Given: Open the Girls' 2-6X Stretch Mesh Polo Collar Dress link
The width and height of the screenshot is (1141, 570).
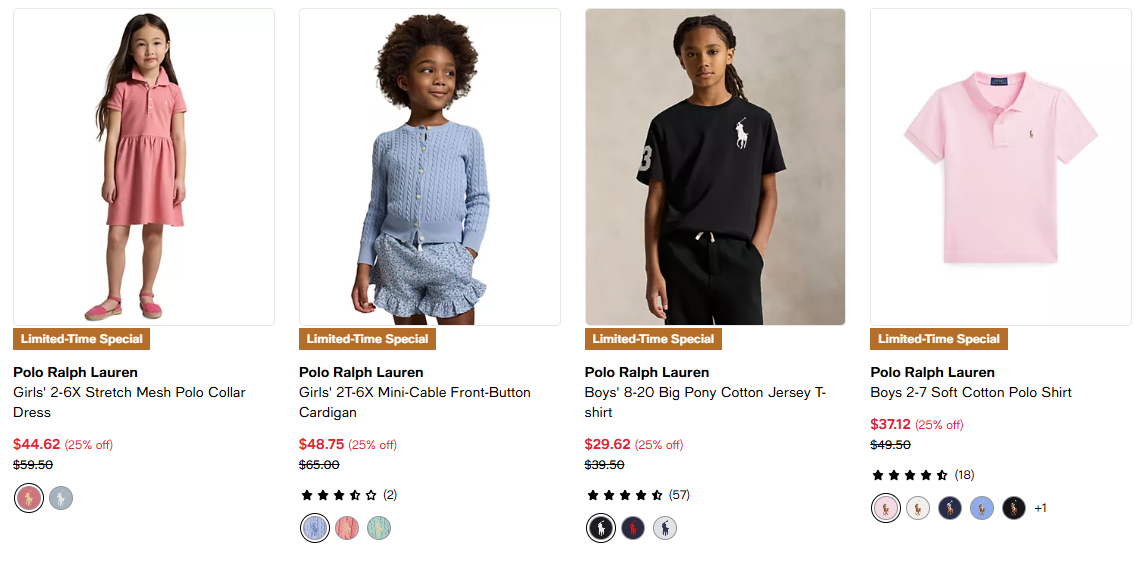Looking at the screenshot, I should click(x=129, y=402).
